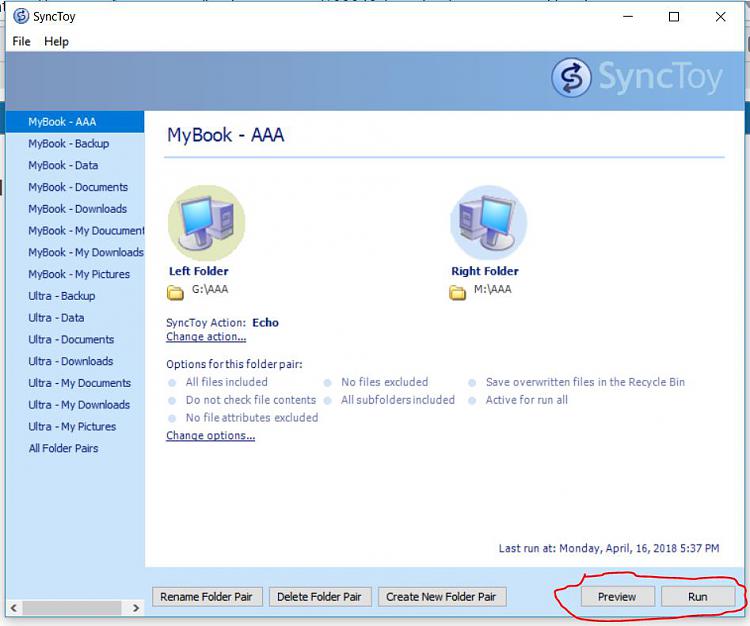This screenshot has height=626, width=750.
Task: Click the Right Folder computer icon
Action: tap(488, 223)
